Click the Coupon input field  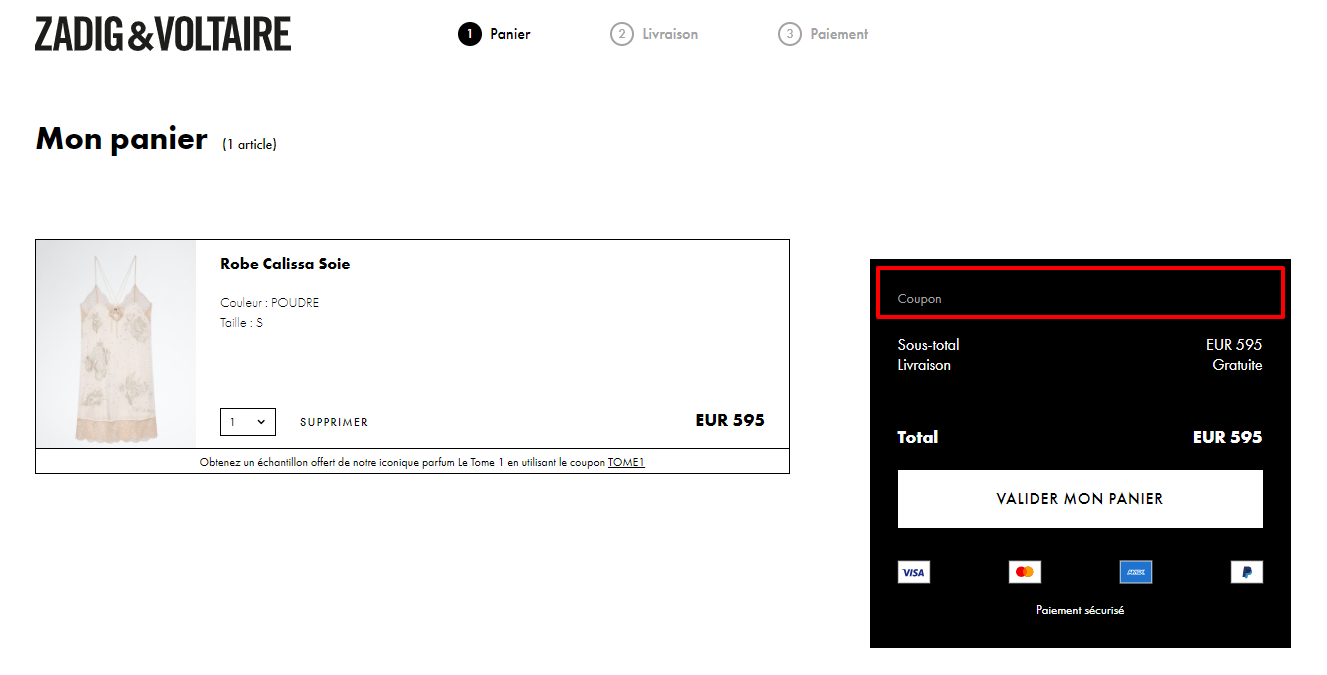point(1080,293)
